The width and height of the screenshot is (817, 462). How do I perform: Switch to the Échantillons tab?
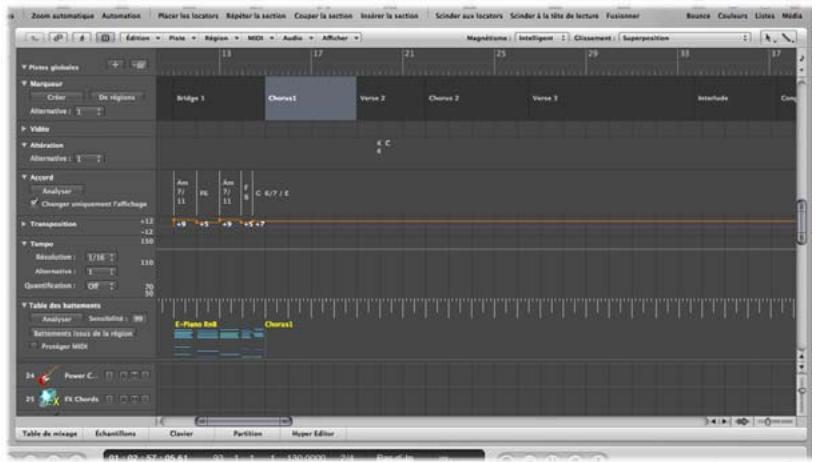(115, 433)
